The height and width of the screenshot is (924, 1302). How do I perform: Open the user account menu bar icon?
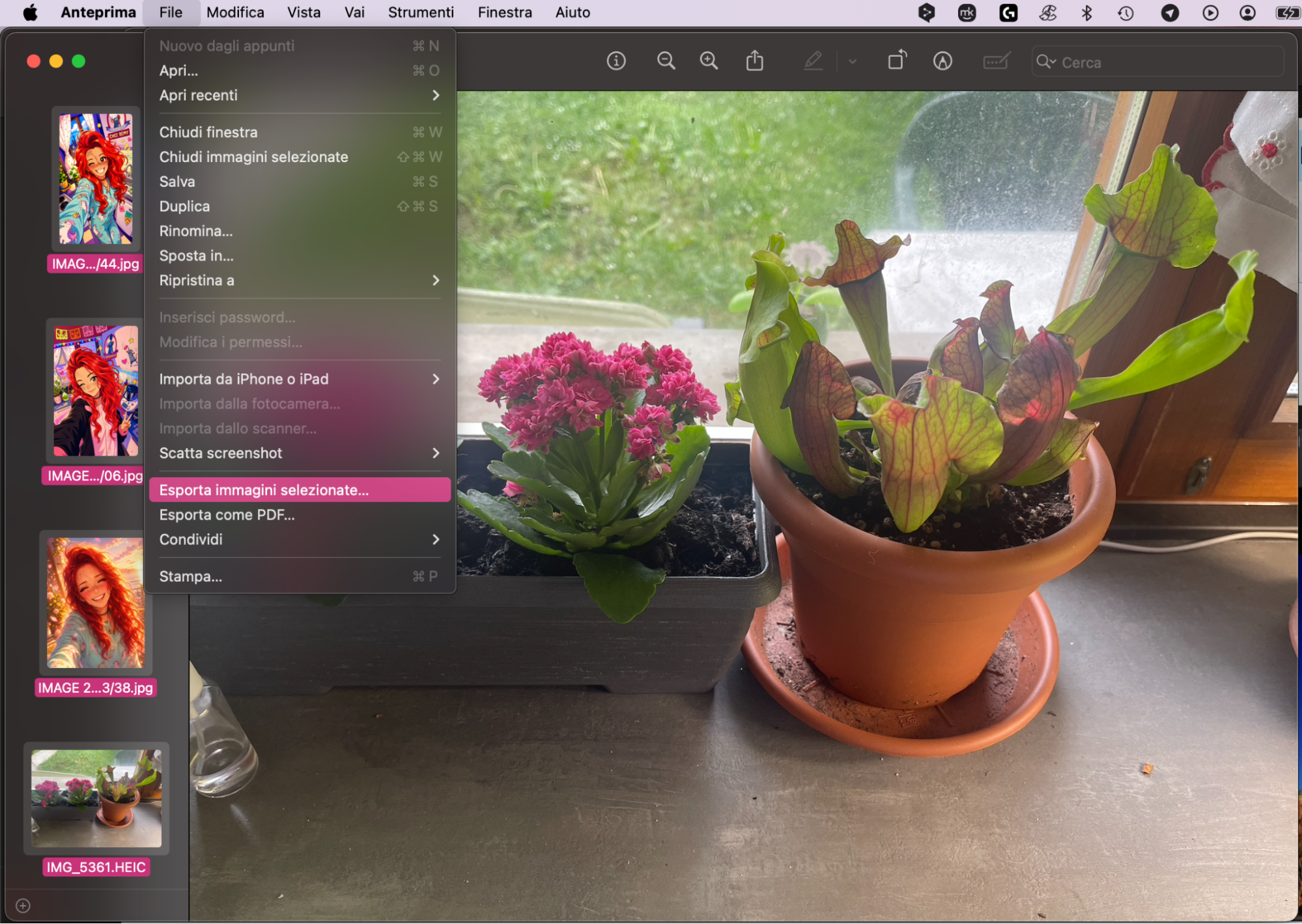pyautogui.click(x=1247, y=12)
